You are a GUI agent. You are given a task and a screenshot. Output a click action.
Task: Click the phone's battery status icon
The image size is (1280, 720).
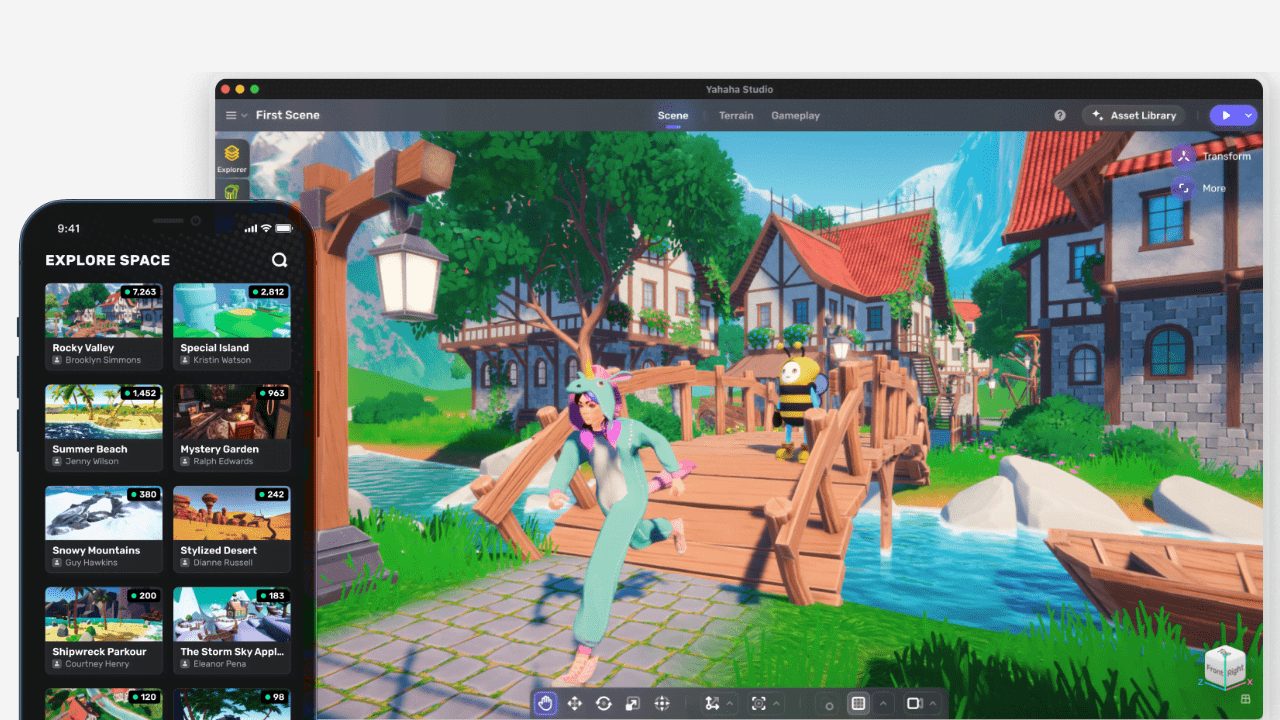point(285,229)
